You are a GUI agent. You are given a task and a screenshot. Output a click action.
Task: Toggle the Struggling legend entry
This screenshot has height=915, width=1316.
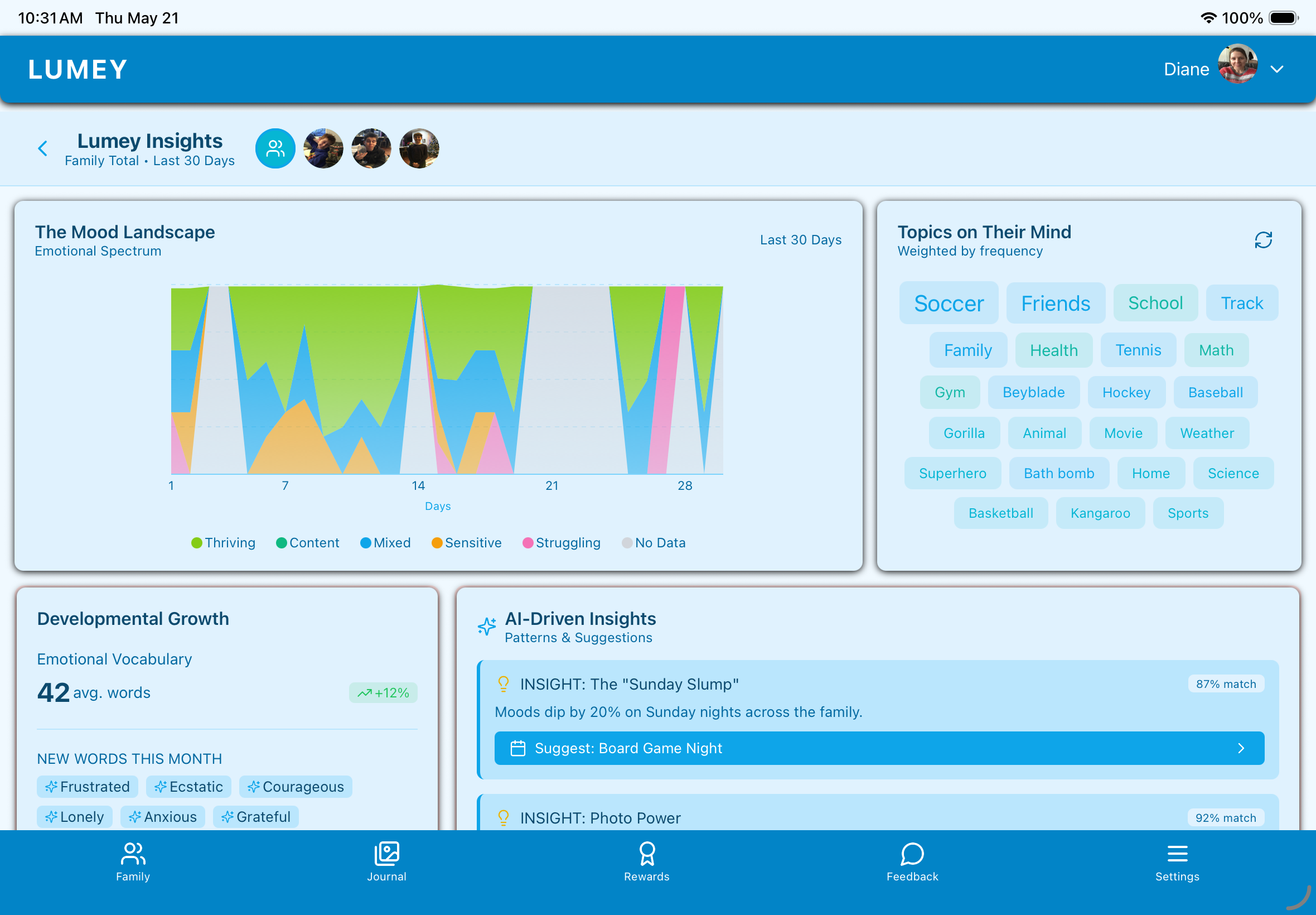pos(562,543)
